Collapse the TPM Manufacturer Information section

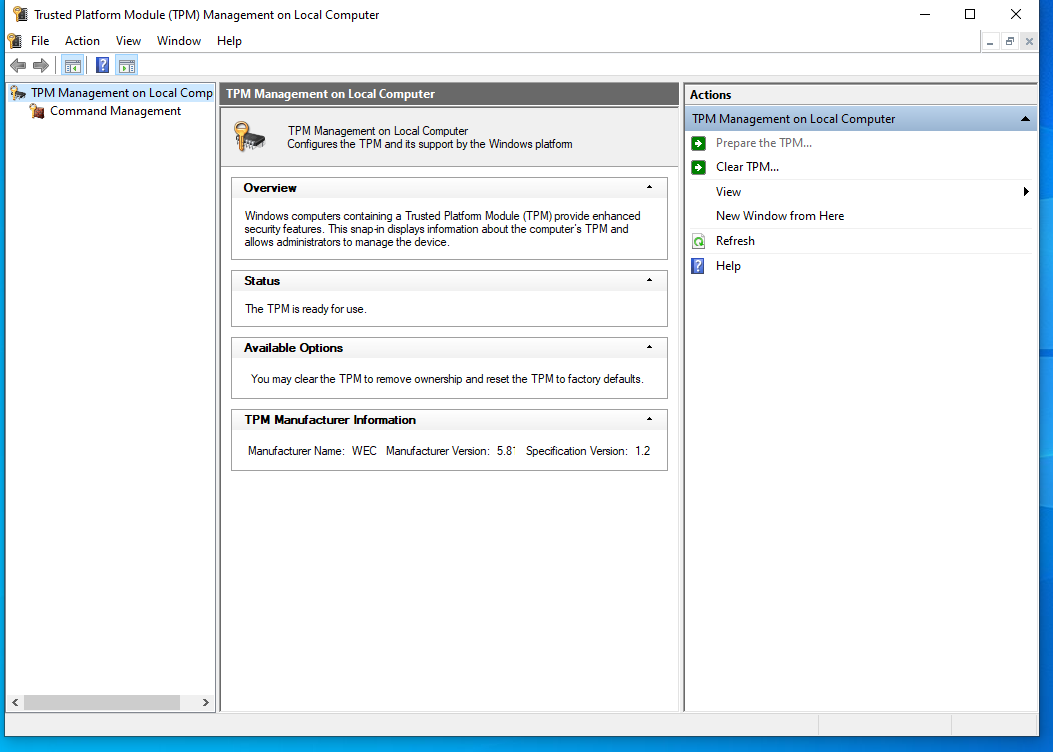click(x=649, y=419)
